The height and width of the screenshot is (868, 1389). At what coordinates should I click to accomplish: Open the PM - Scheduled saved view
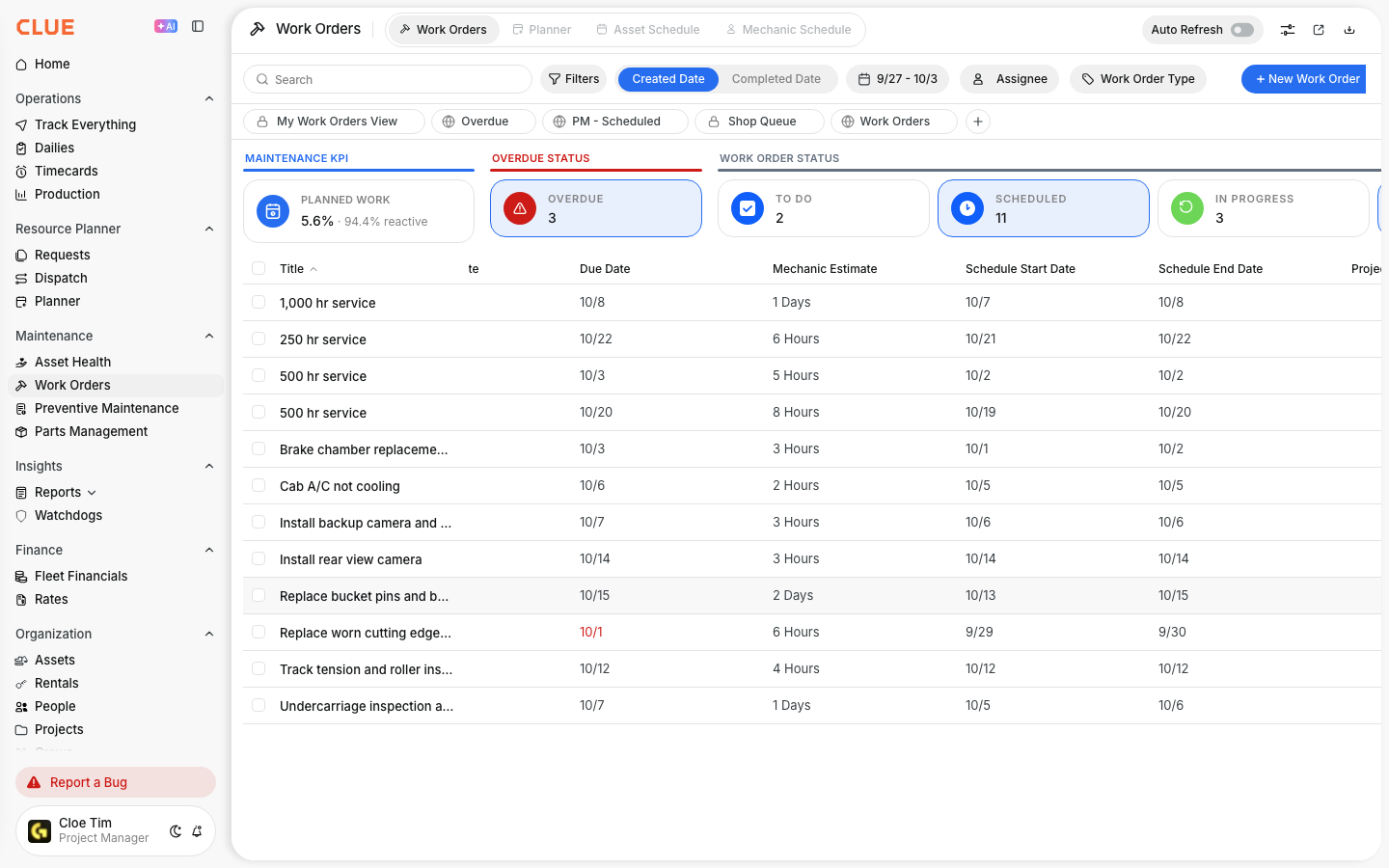[x=615, y=122]
